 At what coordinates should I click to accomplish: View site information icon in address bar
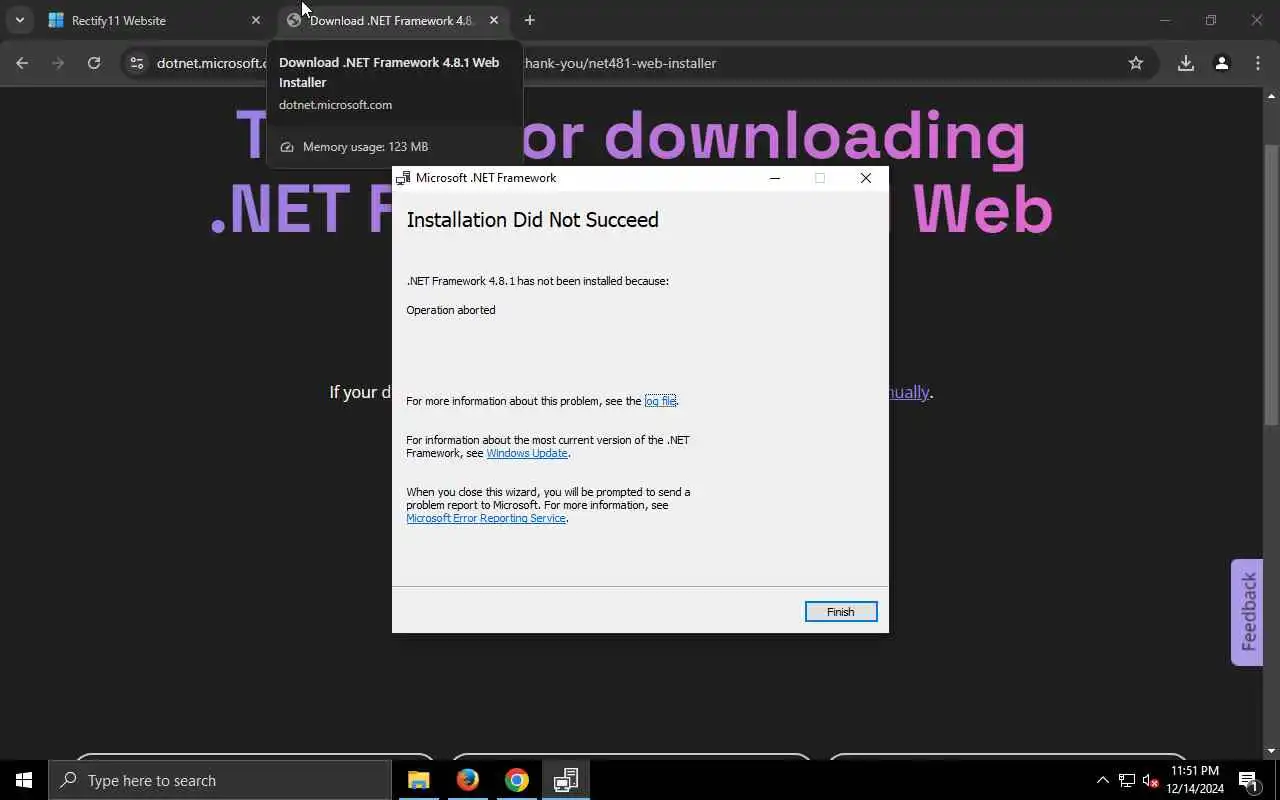[x=137, y=63]
